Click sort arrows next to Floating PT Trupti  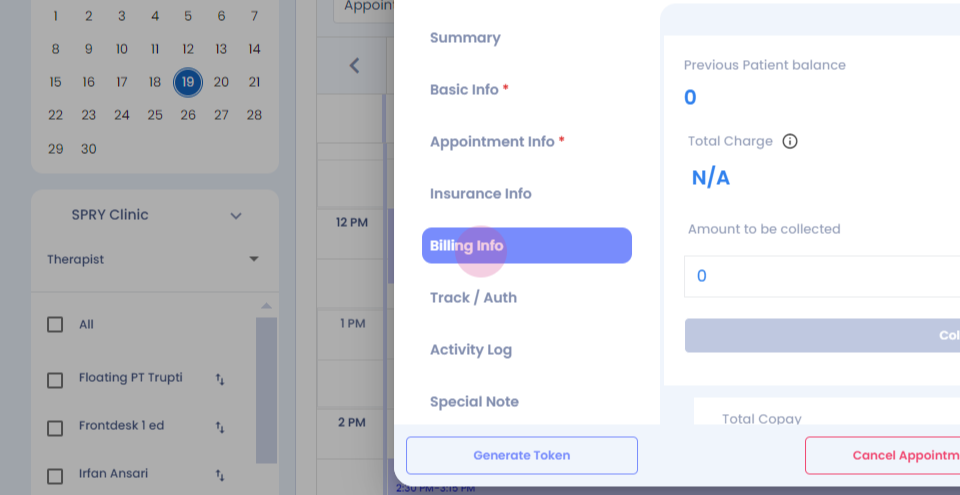point(220,379)
